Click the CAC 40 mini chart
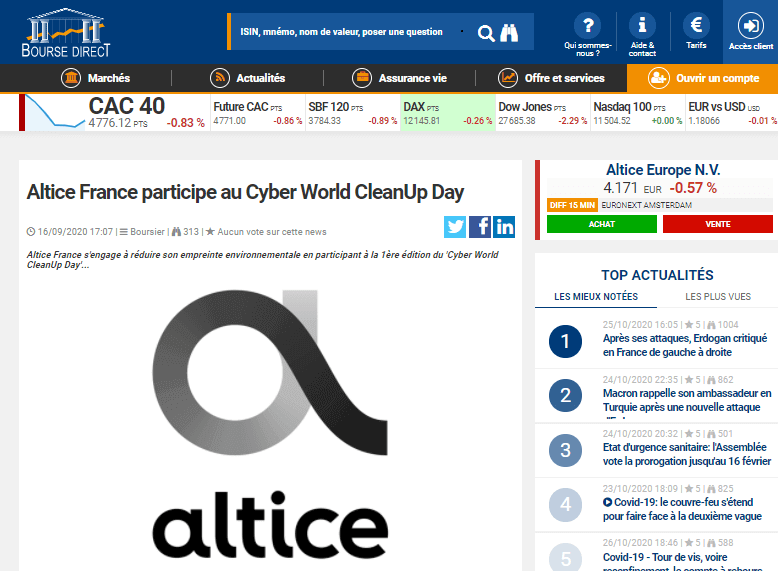This screenshot has width=778, height=571. 55,113
